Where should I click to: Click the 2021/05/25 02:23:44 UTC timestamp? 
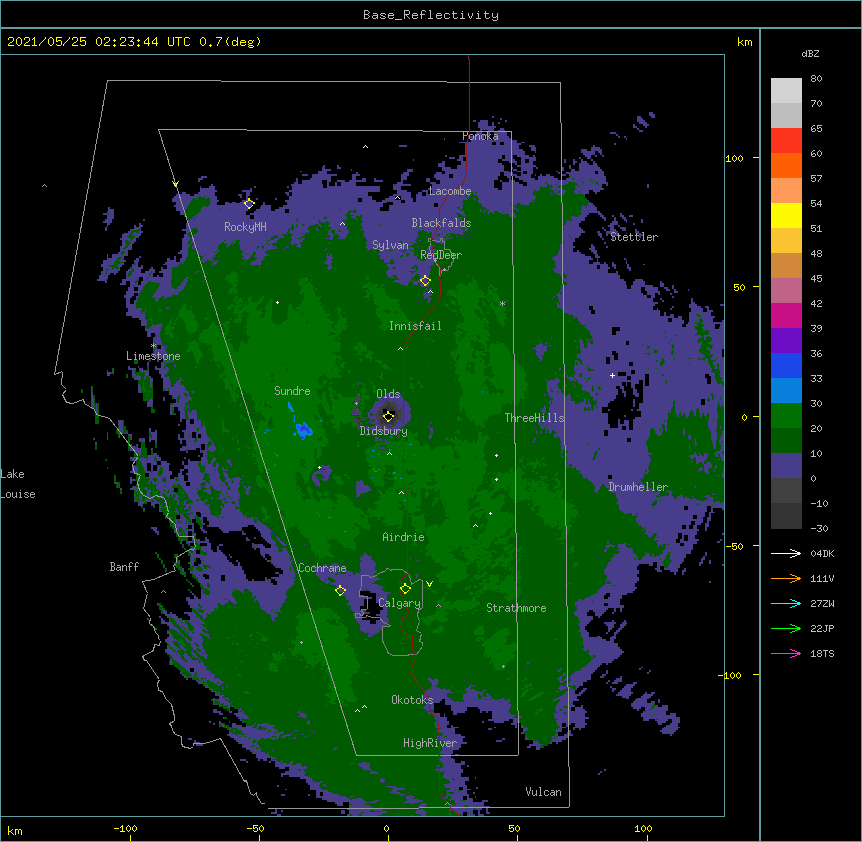(x=98, y=42)
